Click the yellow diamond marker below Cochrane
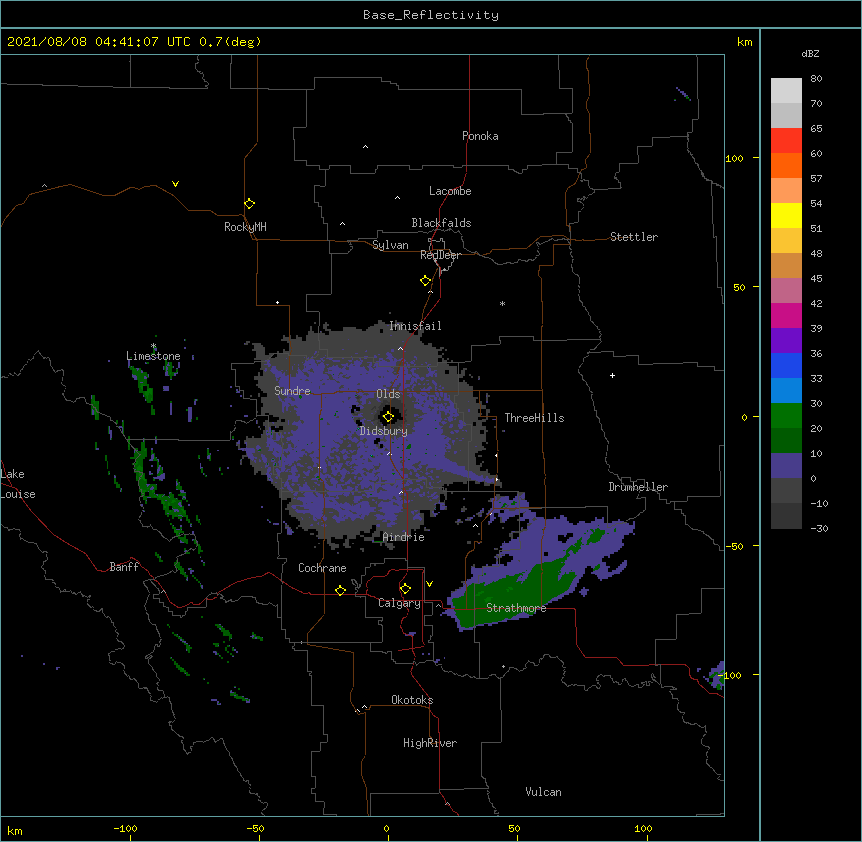The height and width of the screenshot is (842, 862). (x=340, y=590)
